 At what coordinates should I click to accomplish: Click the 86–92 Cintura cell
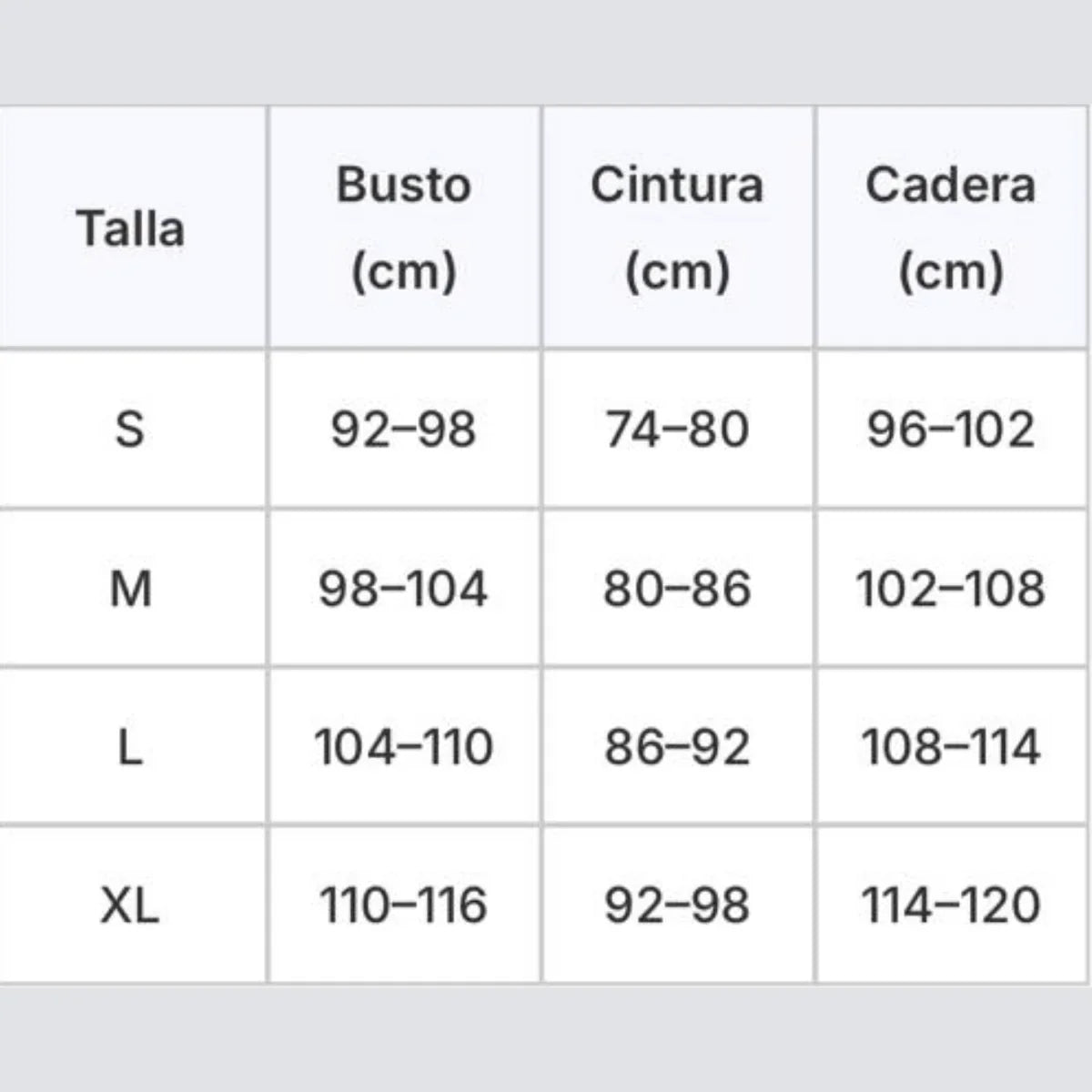[x=677, y=747]
